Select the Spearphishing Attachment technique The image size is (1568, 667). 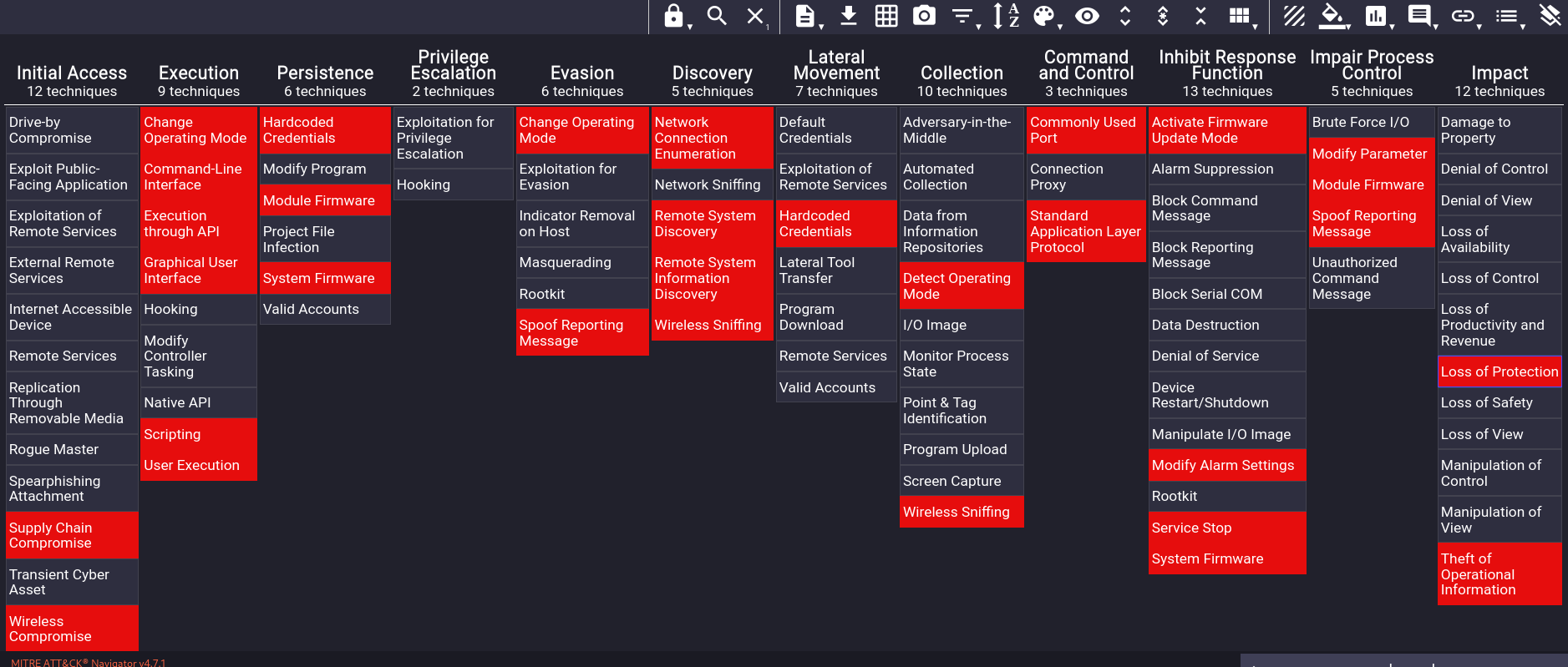click(x=55, y=488)
